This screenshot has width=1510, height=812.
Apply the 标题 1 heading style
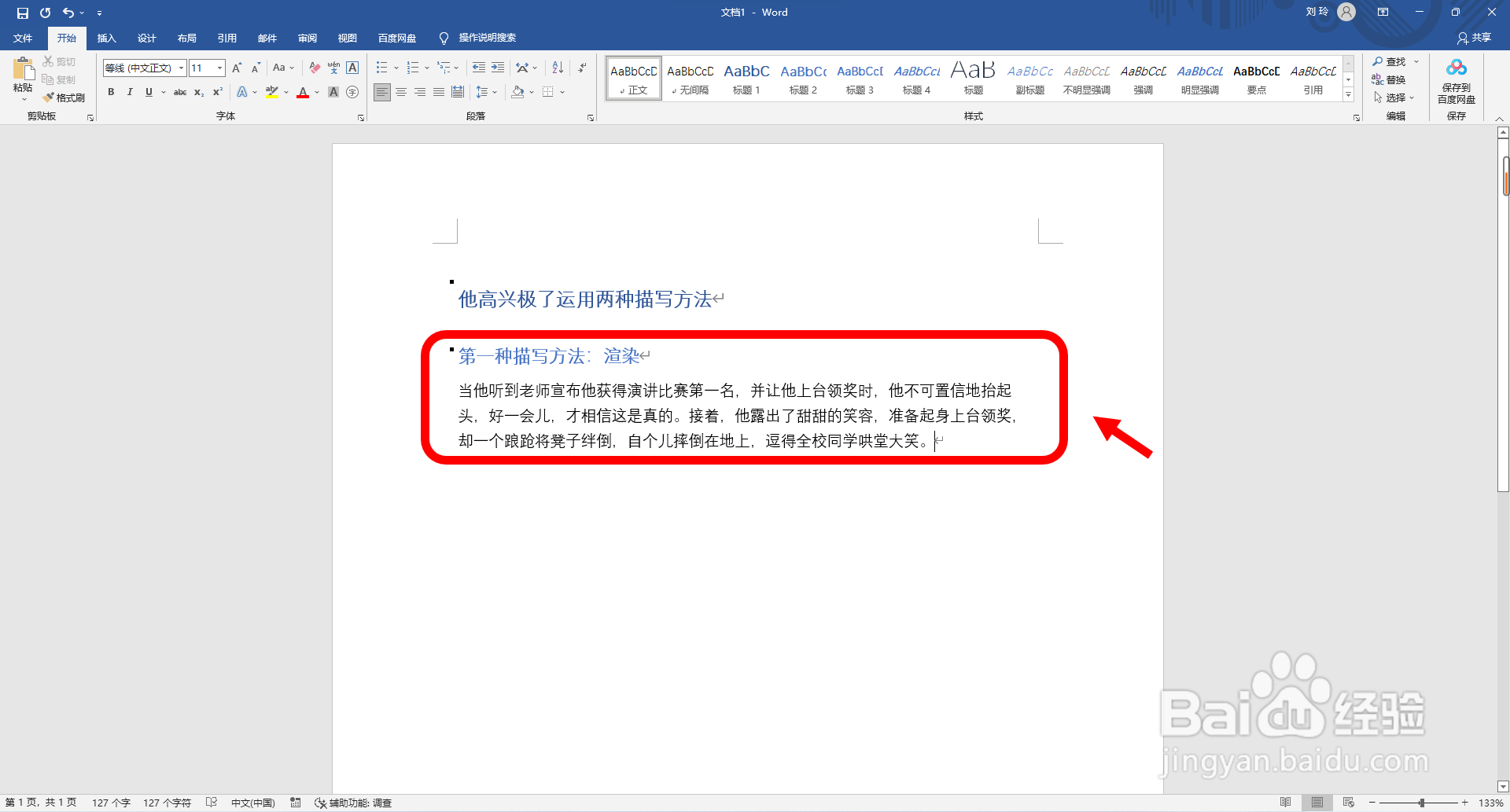746,79
